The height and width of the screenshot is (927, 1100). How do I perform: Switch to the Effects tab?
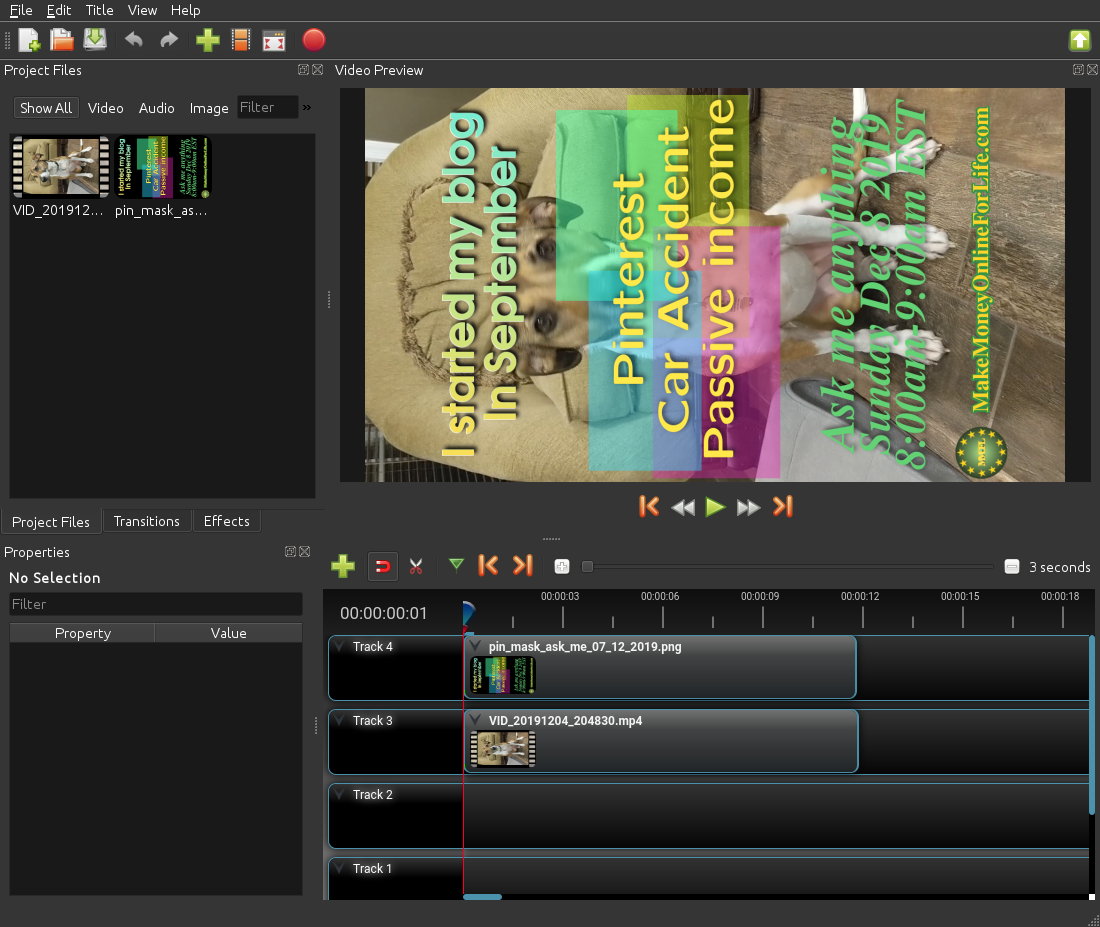pos(227,521)
